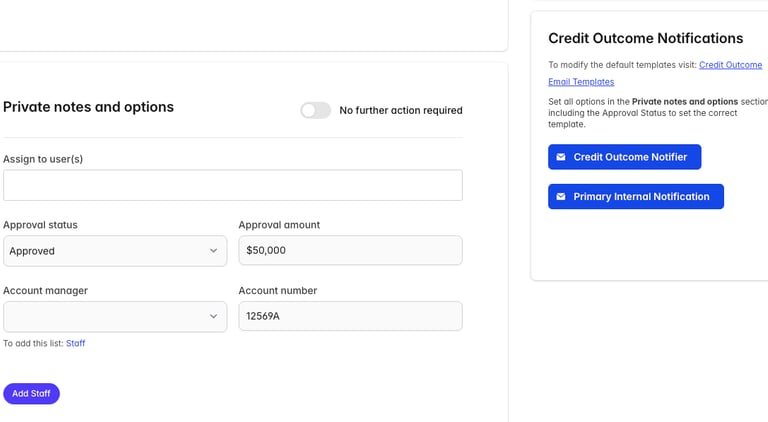Click the "Account manager" field label

[45, 291]
